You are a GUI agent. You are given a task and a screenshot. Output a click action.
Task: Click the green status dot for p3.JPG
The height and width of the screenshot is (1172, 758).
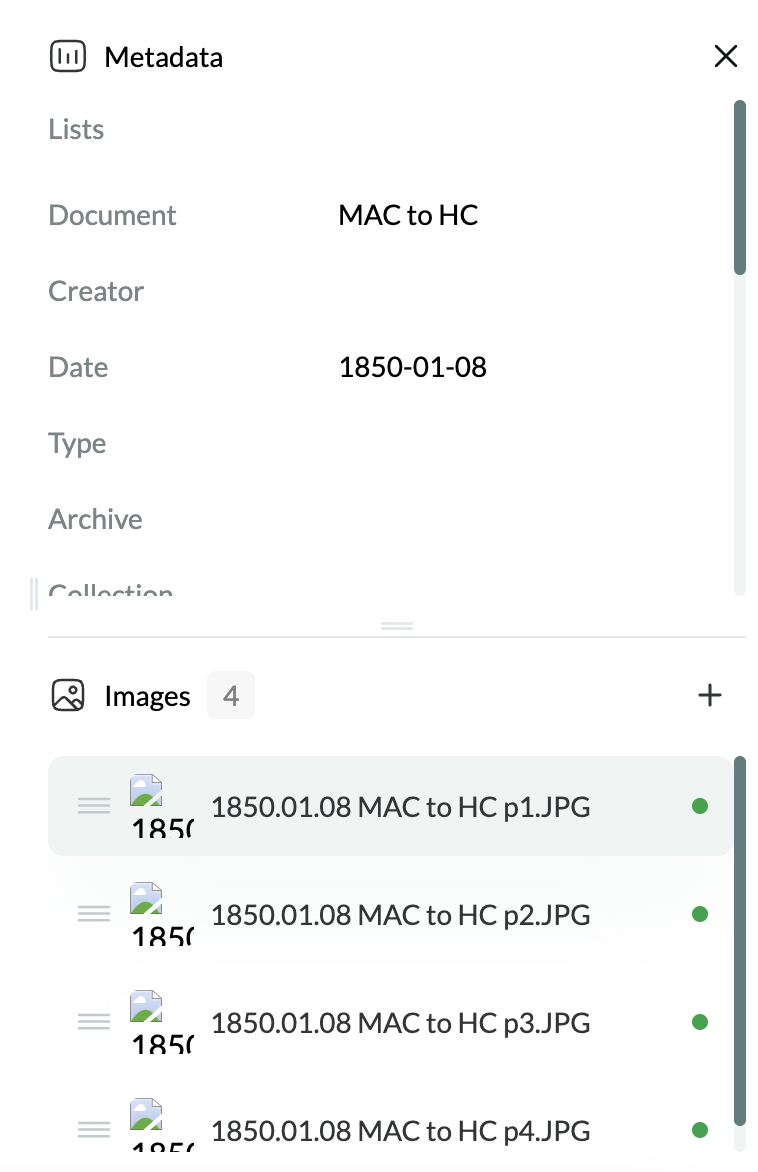pos(700,1022)
